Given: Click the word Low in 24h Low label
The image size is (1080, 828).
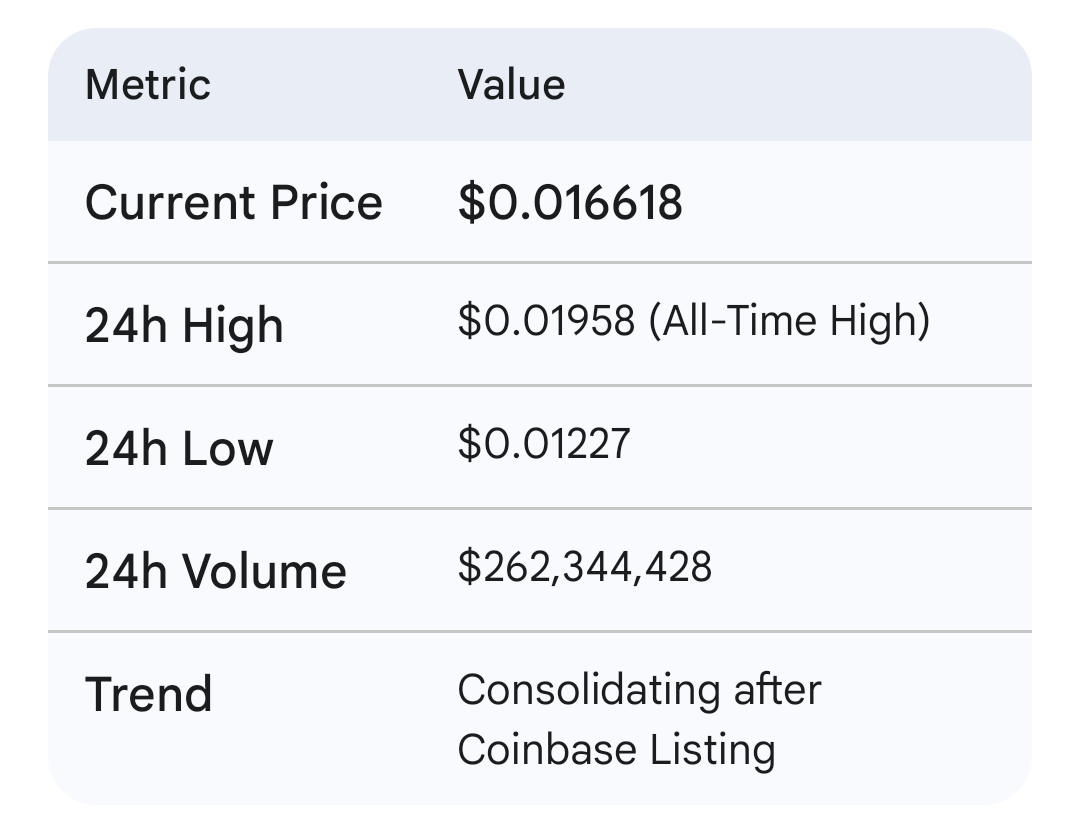Looking at the screenshot, I should point(228,448).
